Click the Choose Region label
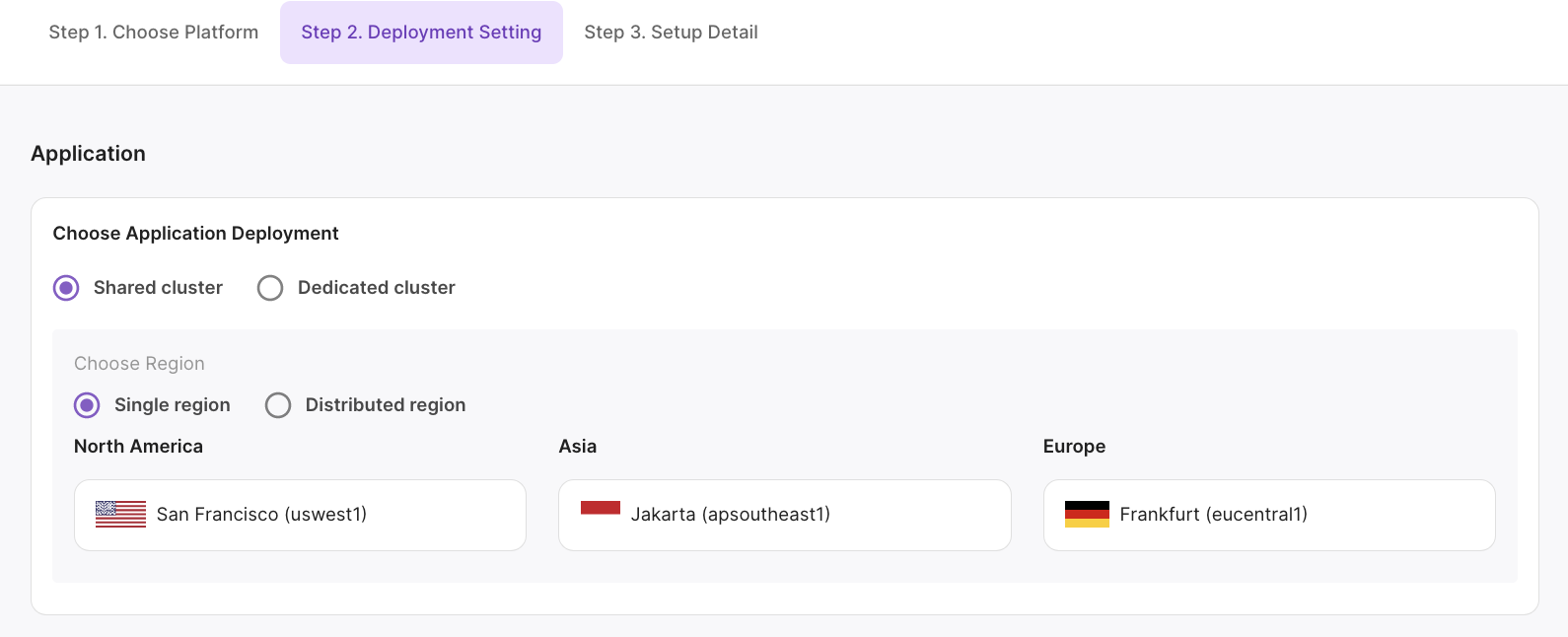 (x=139, y=364)
